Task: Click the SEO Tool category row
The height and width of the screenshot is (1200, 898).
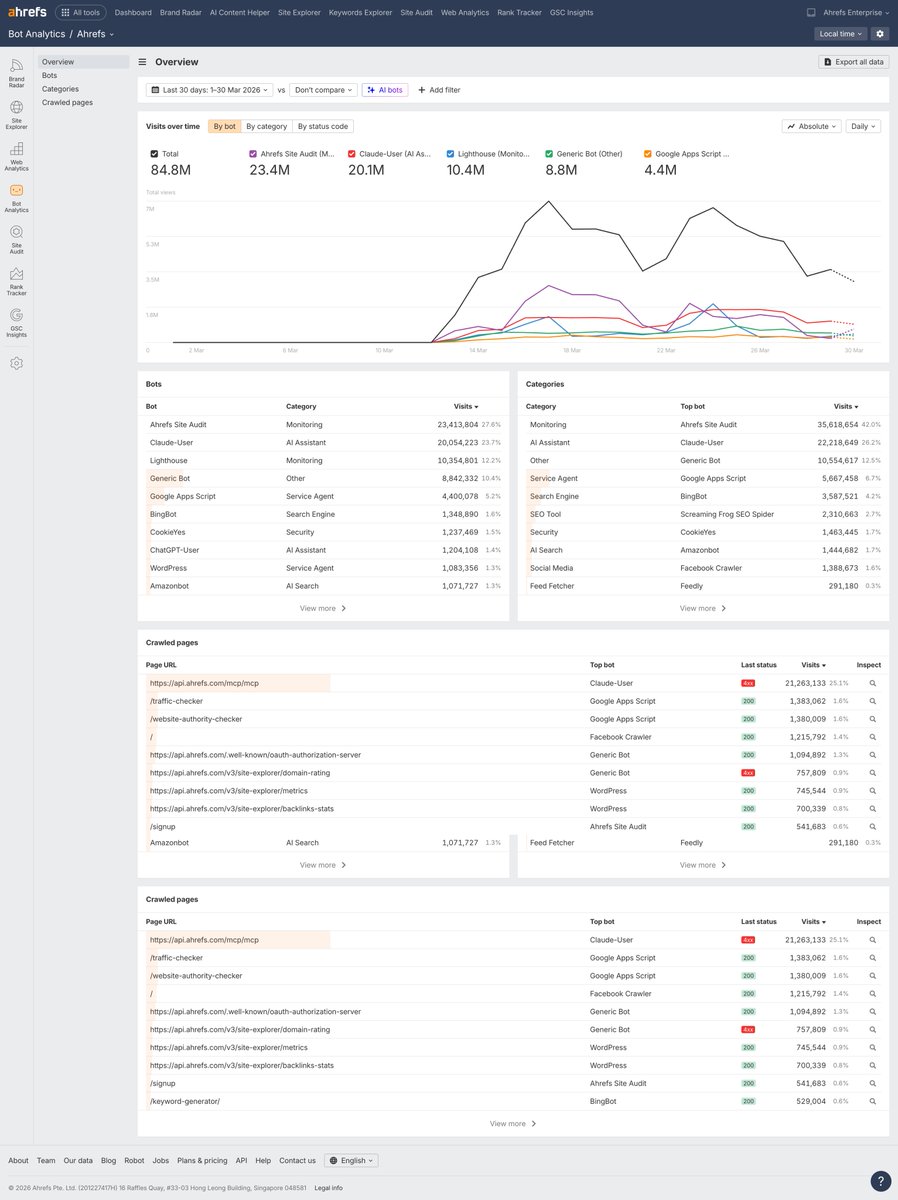Action: click(x=703, y=514)
